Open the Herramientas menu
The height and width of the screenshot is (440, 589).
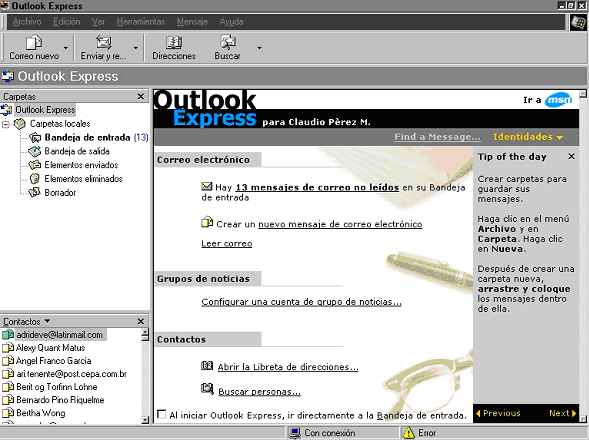point(141,22)
